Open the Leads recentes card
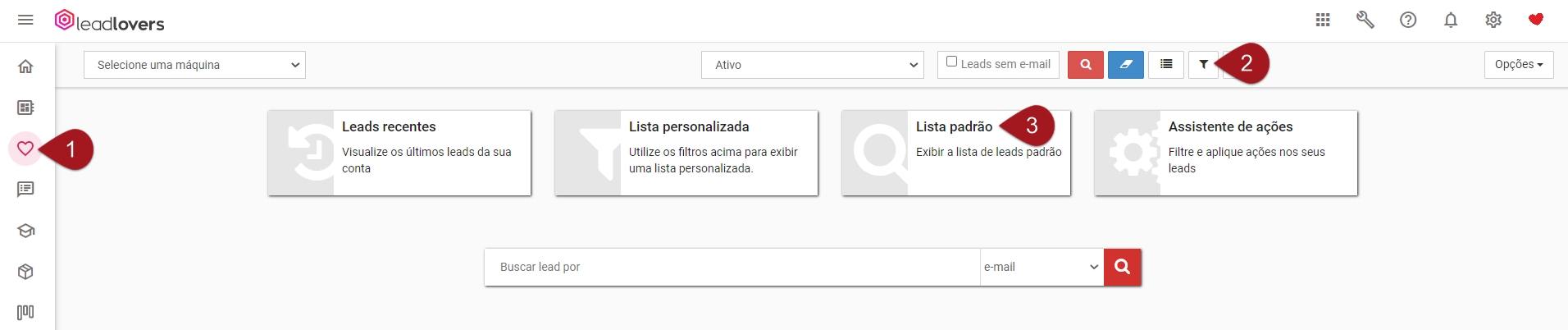 [399, 153]
